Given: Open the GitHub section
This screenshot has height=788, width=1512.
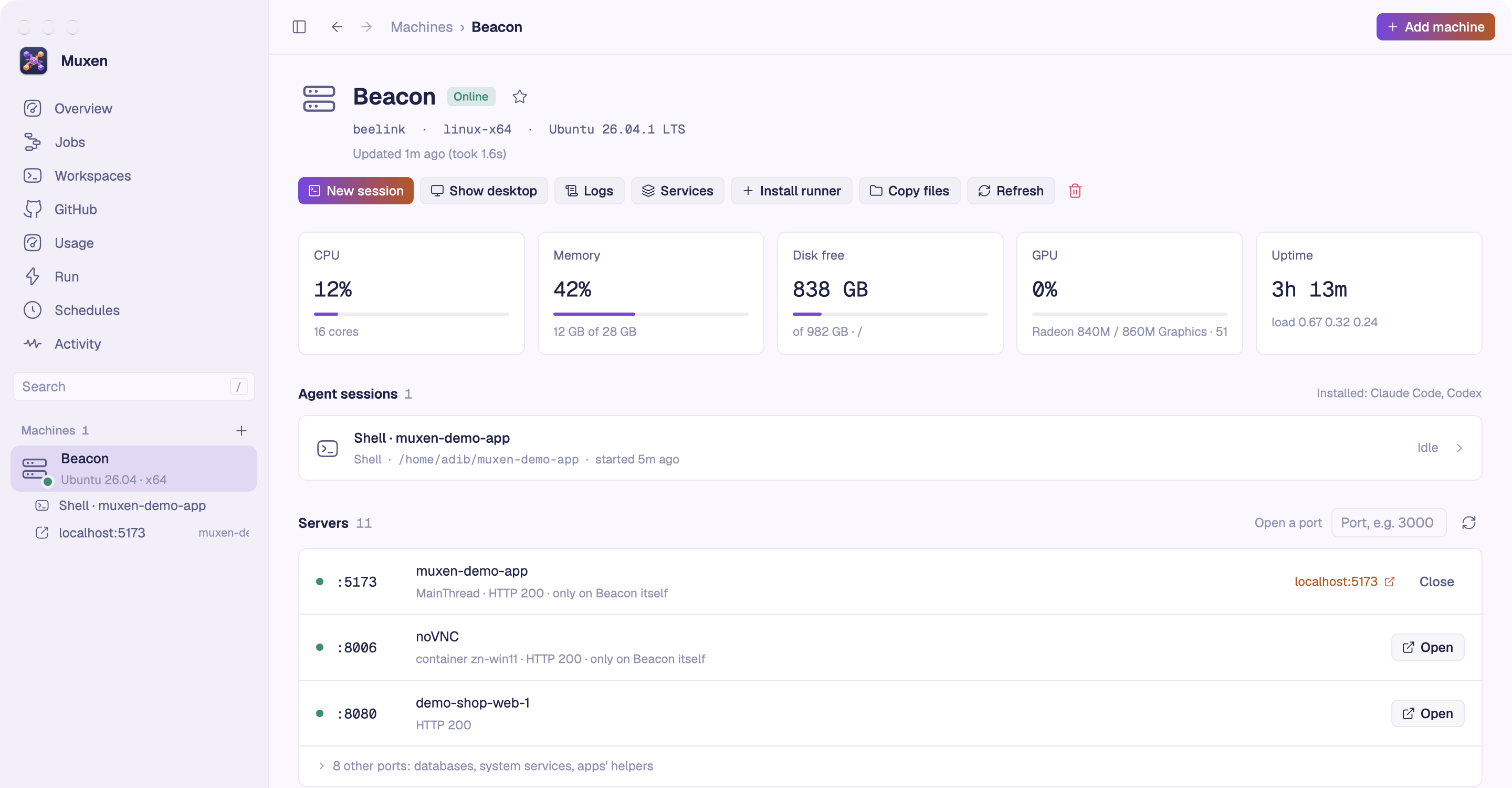Looking at the screenshot, I should tap(134, 209).
